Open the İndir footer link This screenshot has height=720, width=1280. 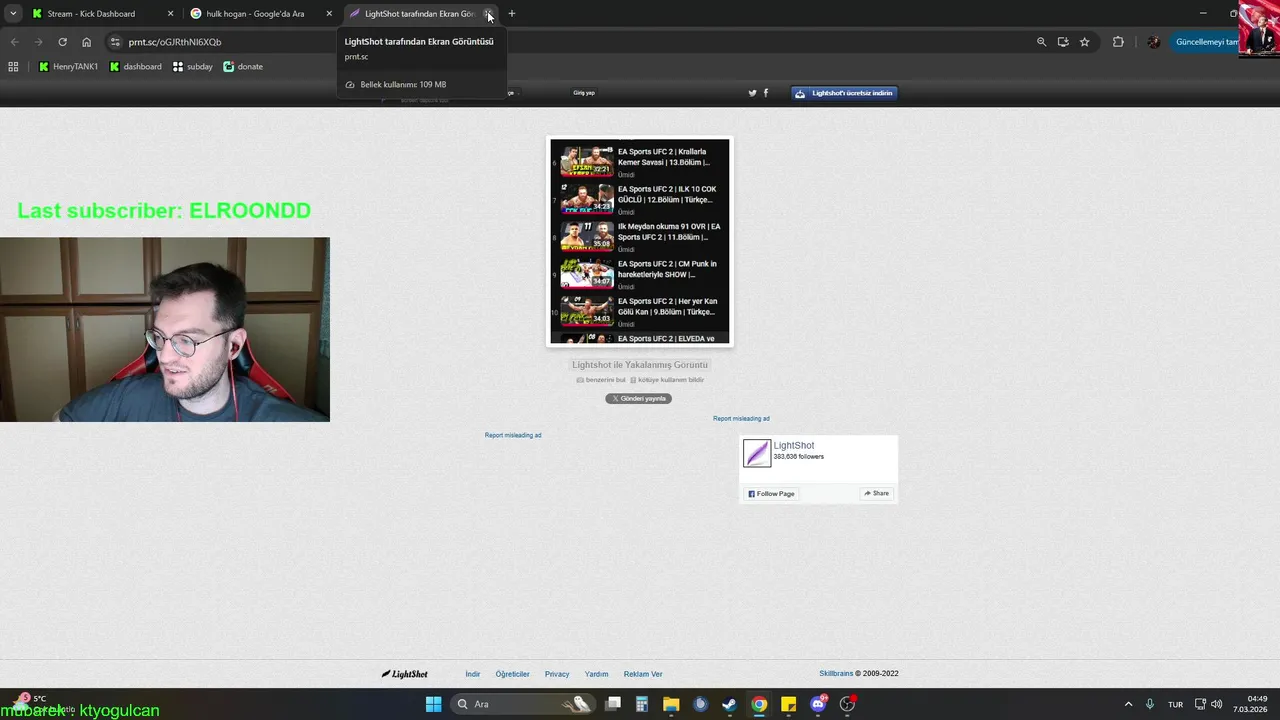[473, 674]
